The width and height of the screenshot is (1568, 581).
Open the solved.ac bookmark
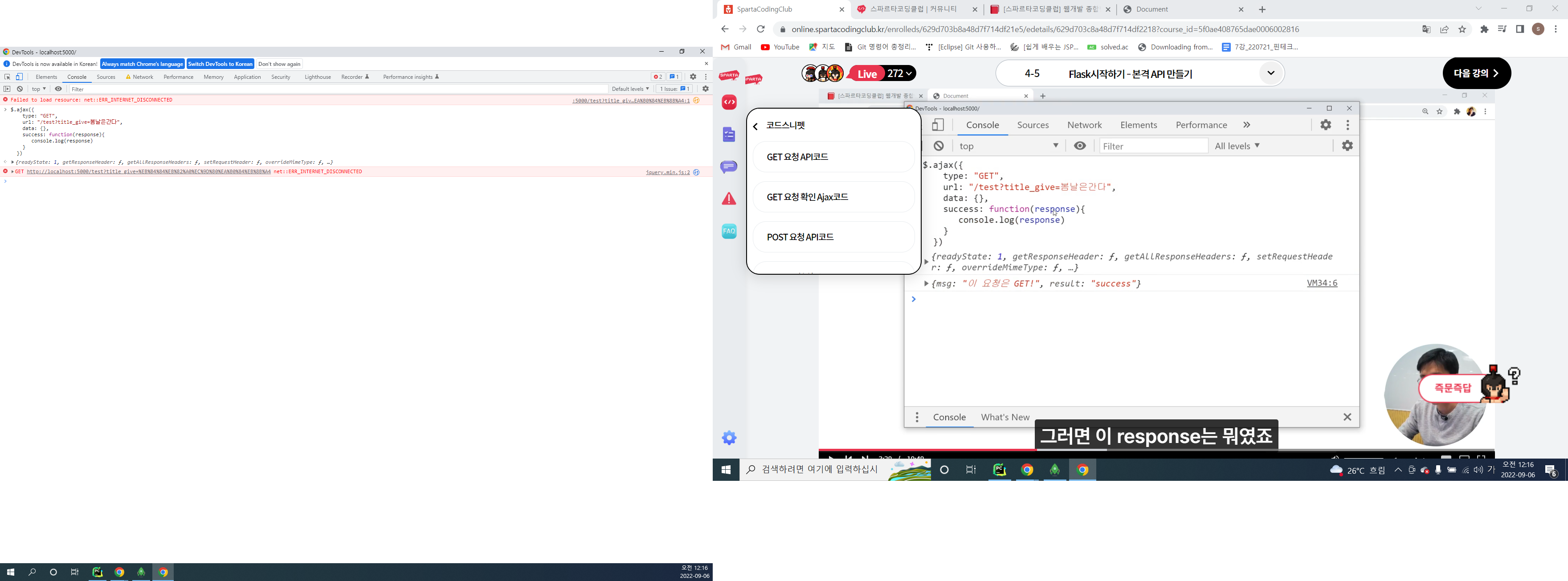pos(1108,47)
